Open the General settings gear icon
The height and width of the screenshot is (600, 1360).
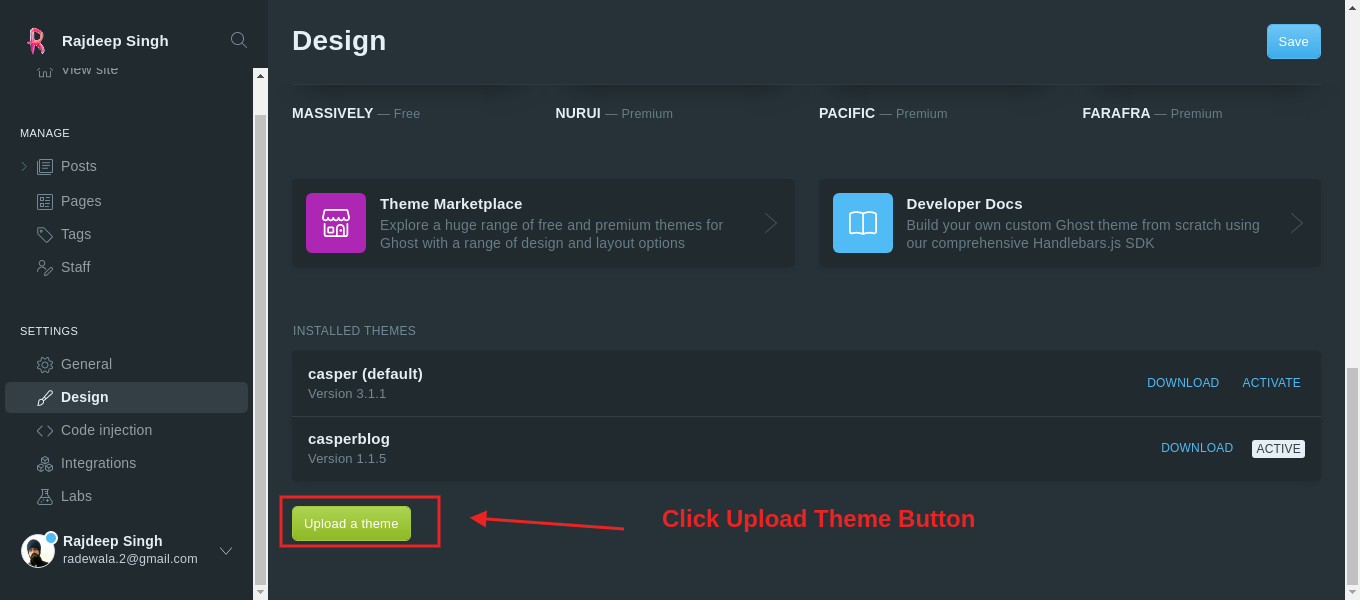[x=43, y=364]
